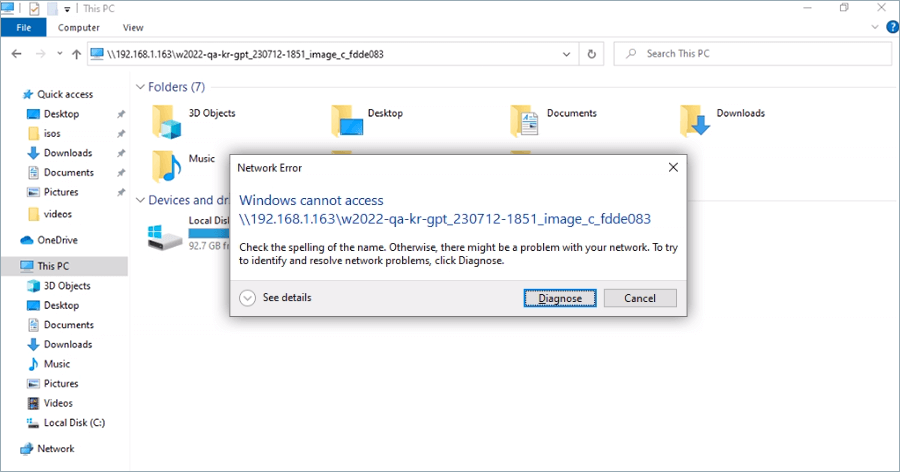The width and height of the screenshot is (900, 472).
Task: Select the Local Disk drive icon
Action: pos(165,237)
